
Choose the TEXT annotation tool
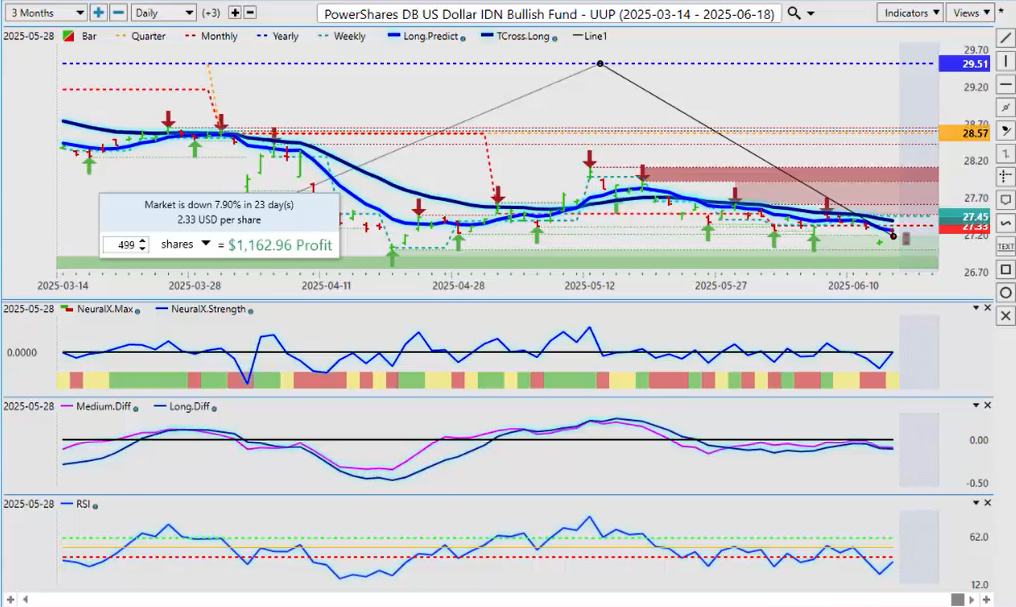(1003, 246)
